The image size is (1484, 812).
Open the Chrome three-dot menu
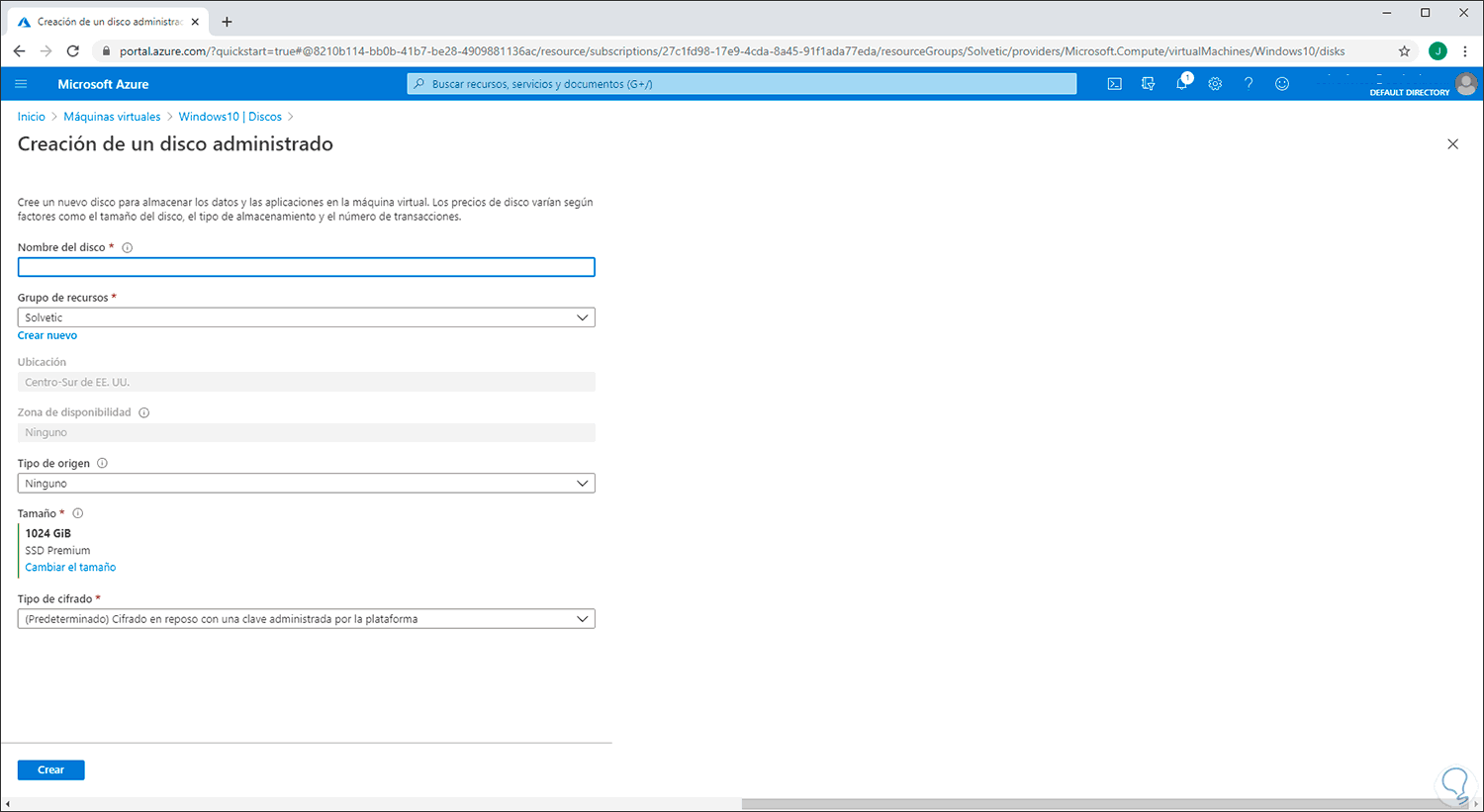(x=1465, y=51)
